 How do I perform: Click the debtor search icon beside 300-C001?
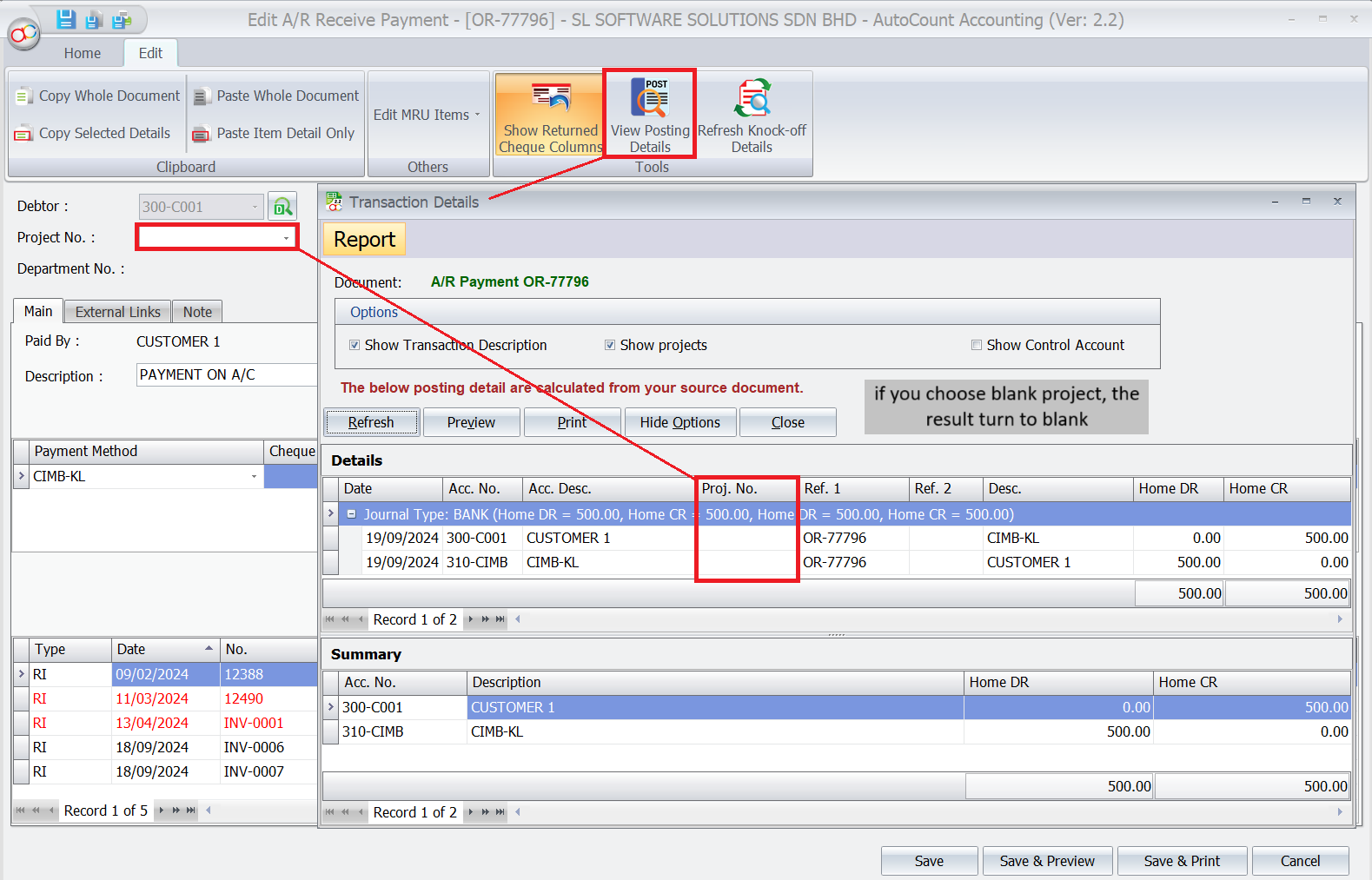tap(282, 207)
